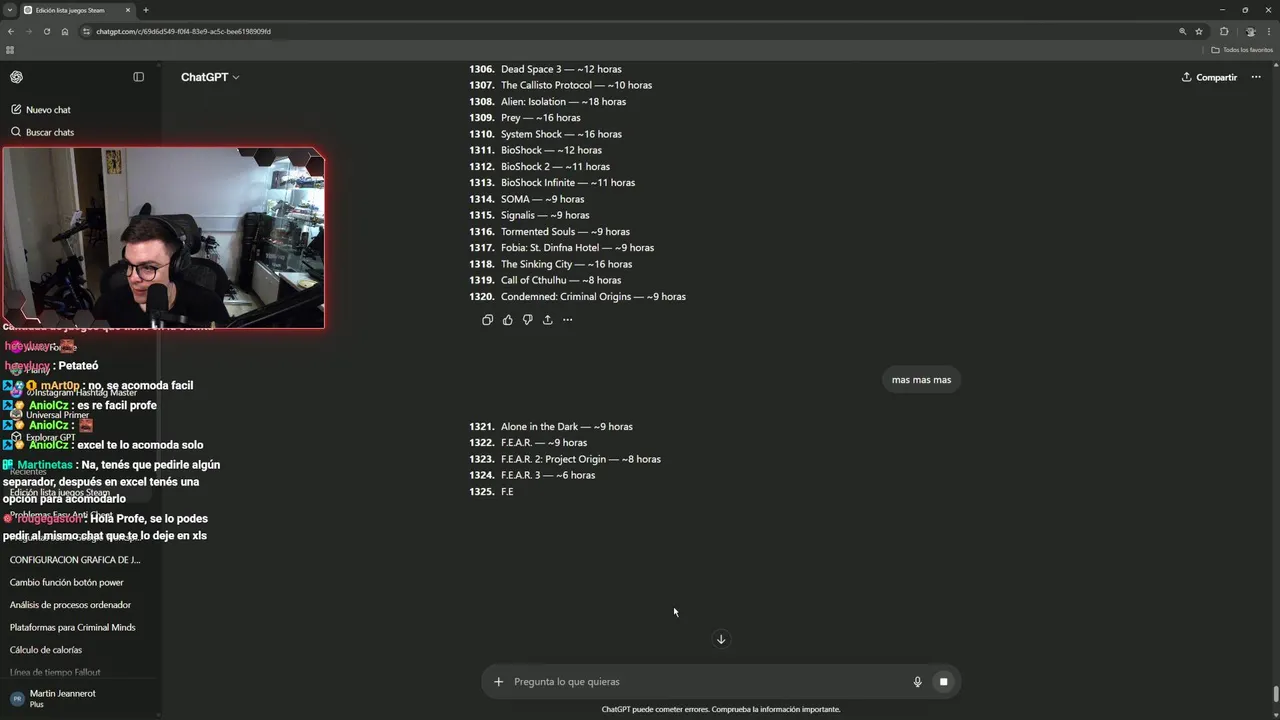Click the scroll-to-bottom arrow button
1280x720 pixels.
tap(721, 639)
